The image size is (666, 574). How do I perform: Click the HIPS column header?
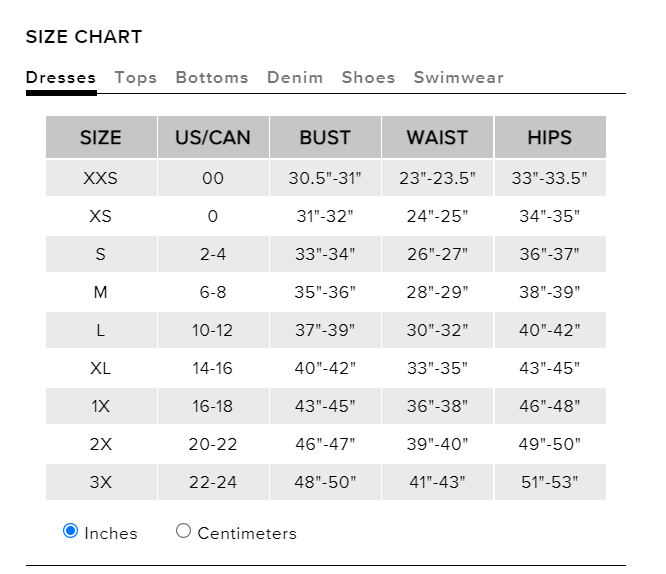(549, 138)
